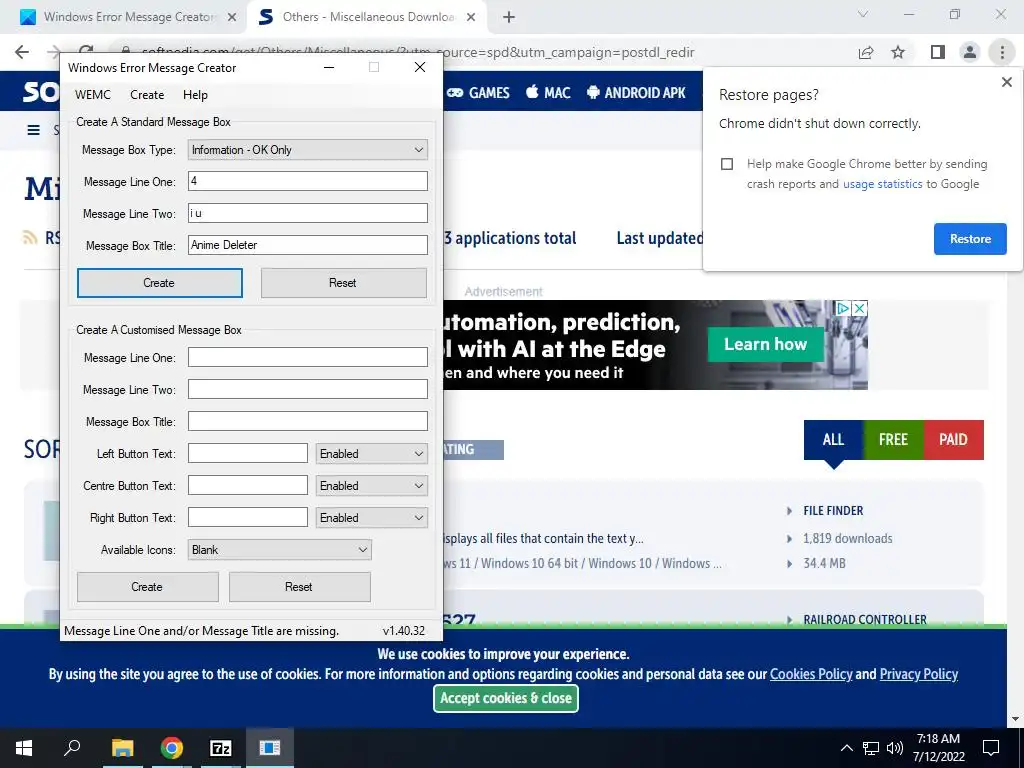Show hidden tray icons chevron
The image size is (1024, 768).
pos(846,748)
